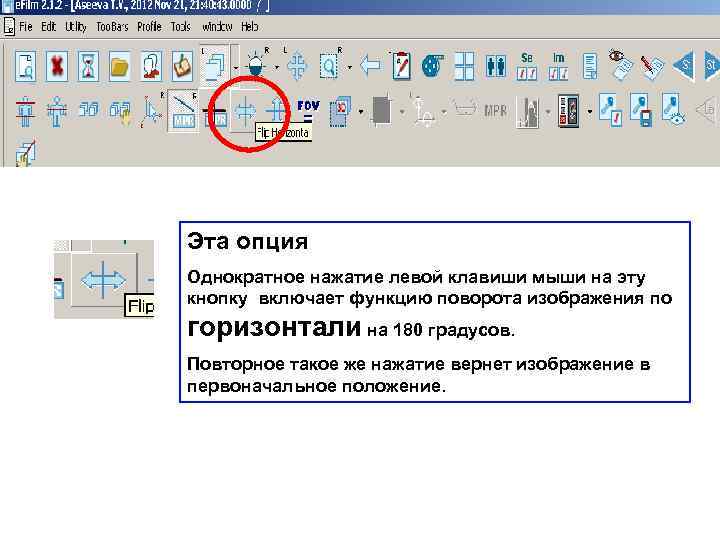Click the patient figure toolbar icon
This screenshot has height=540, width=720.
[x=151, y=66]
